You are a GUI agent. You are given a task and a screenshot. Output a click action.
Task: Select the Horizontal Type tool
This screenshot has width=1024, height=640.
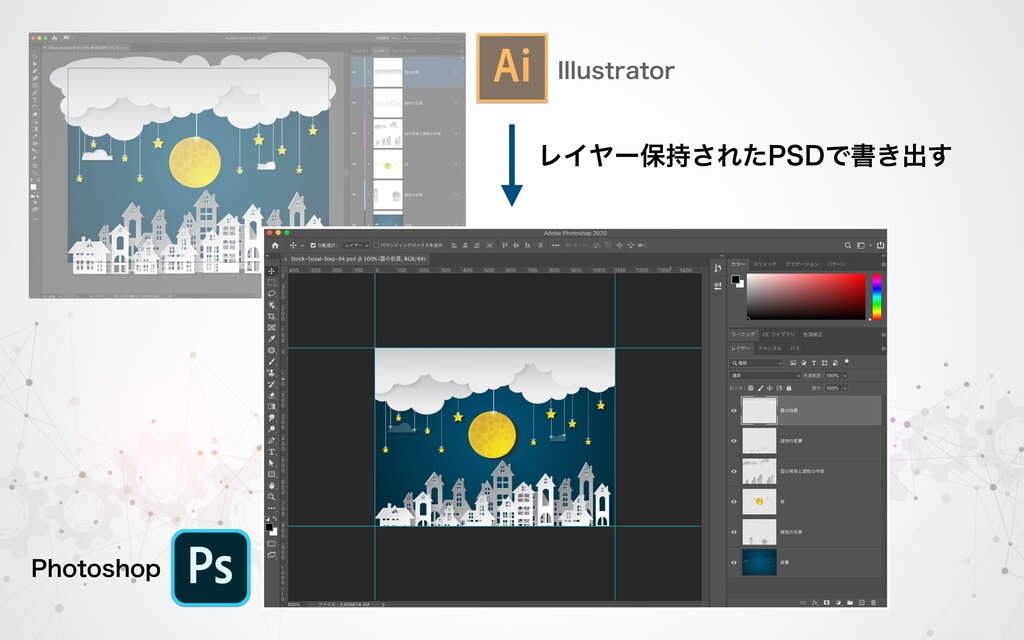coord(272,451)
